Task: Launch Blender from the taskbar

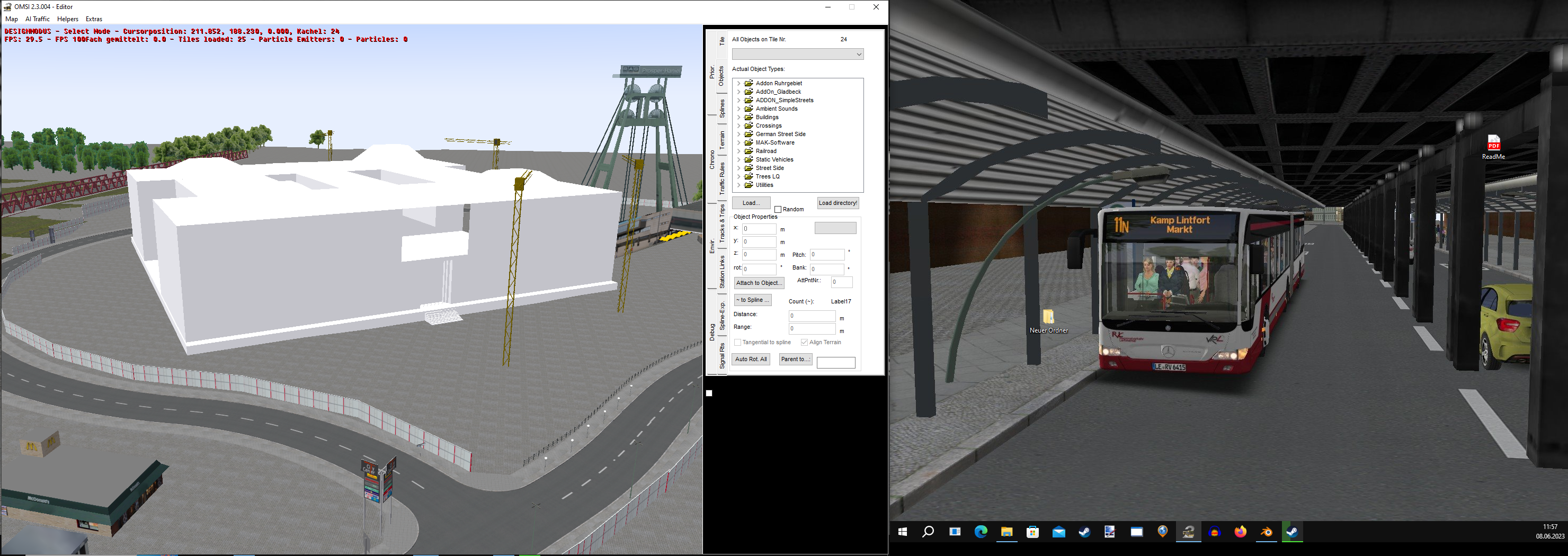Action: 1266,532
